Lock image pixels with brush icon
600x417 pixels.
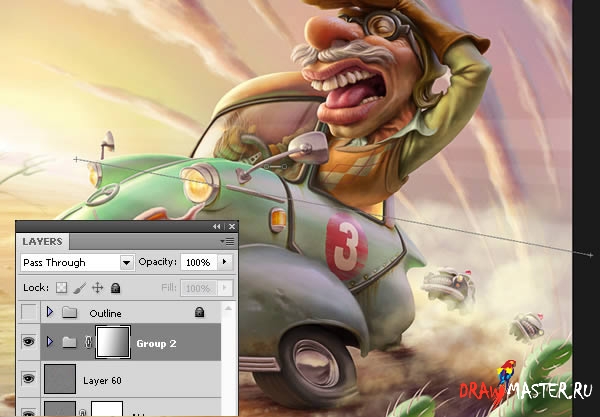tap(79, 288)
